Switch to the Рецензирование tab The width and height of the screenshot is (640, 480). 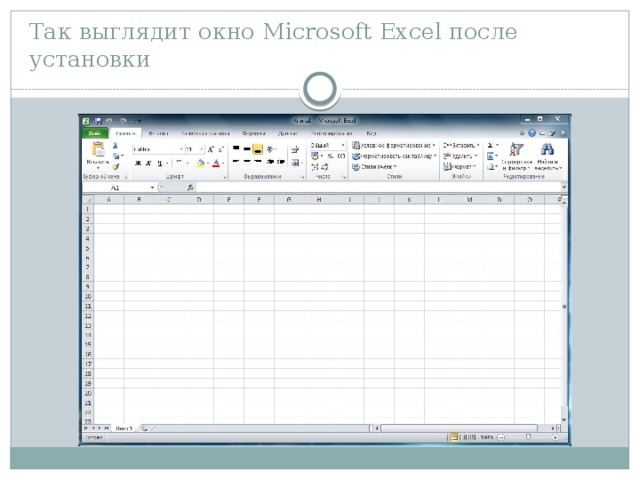(331, 133)
